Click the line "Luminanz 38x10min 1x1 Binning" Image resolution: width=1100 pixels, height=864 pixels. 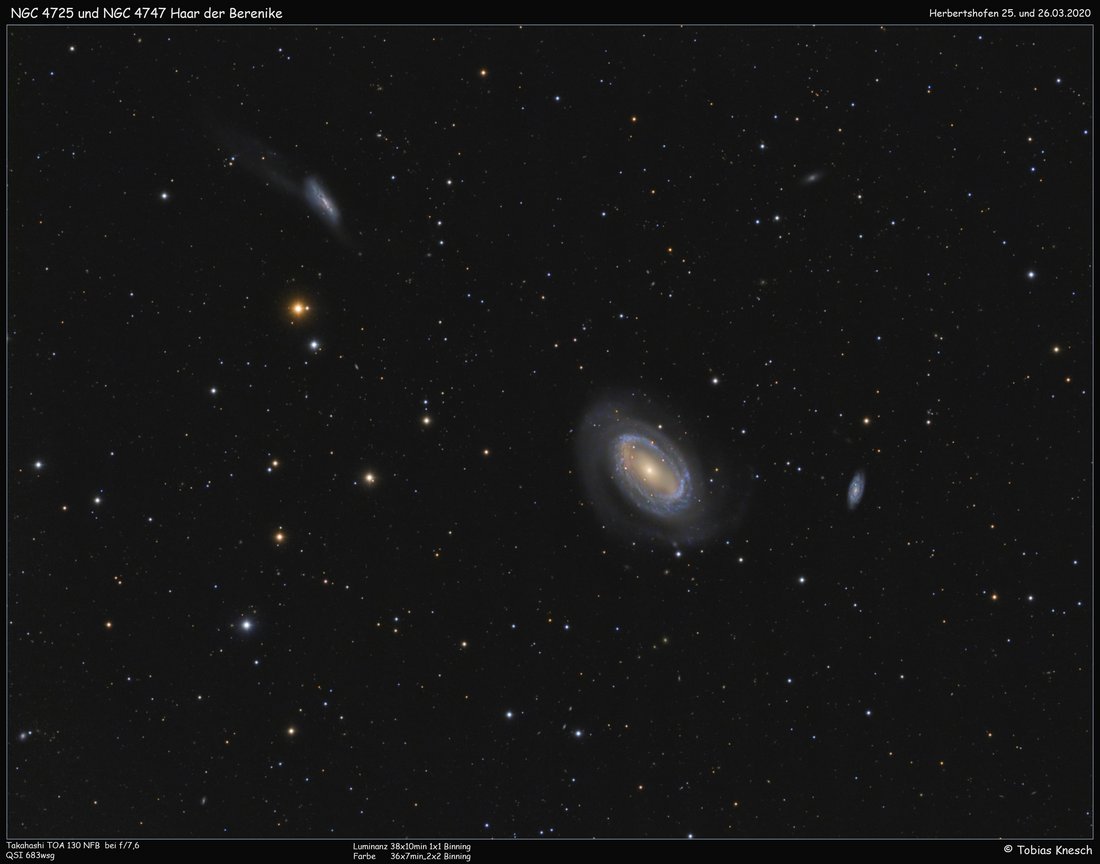[x=412, y=847]
